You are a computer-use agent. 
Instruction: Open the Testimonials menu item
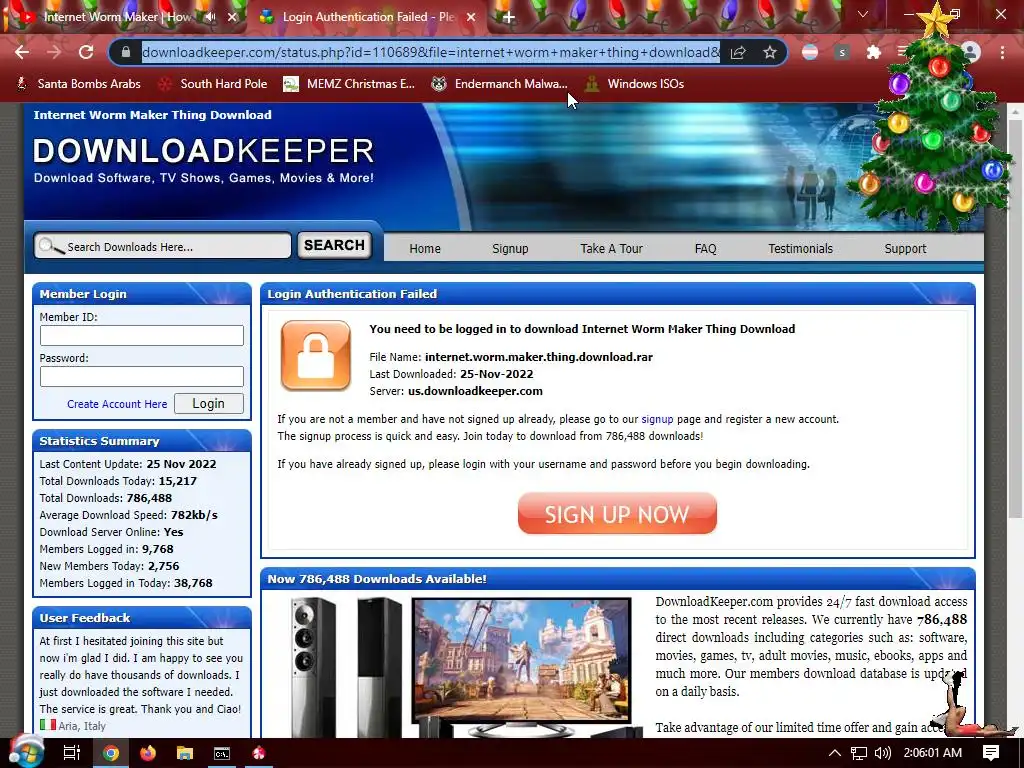click(x=801, y=248)
